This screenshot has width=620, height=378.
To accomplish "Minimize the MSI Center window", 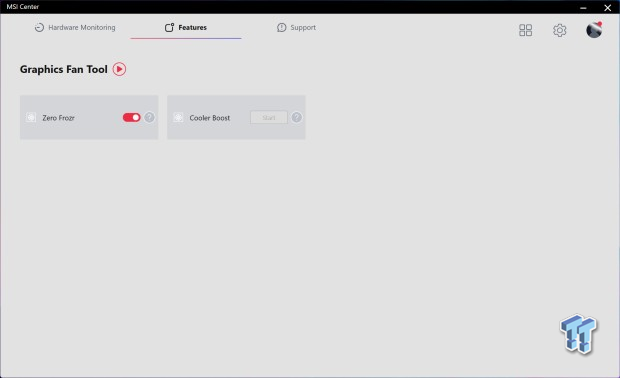I will tap(583, 8).
